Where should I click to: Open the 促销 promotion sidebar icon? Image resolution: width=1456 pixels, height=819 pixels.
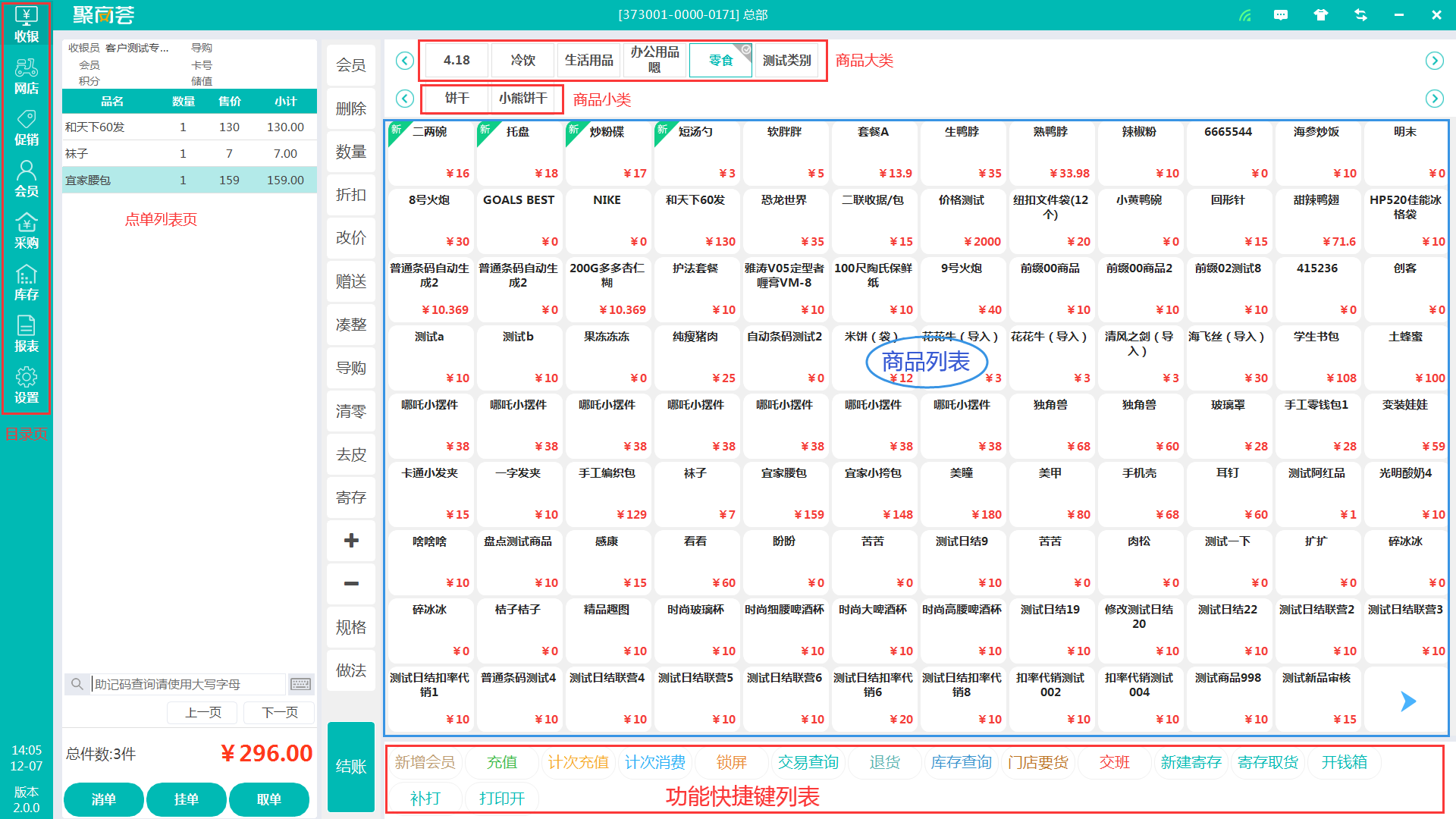click(x=27, y=128)
